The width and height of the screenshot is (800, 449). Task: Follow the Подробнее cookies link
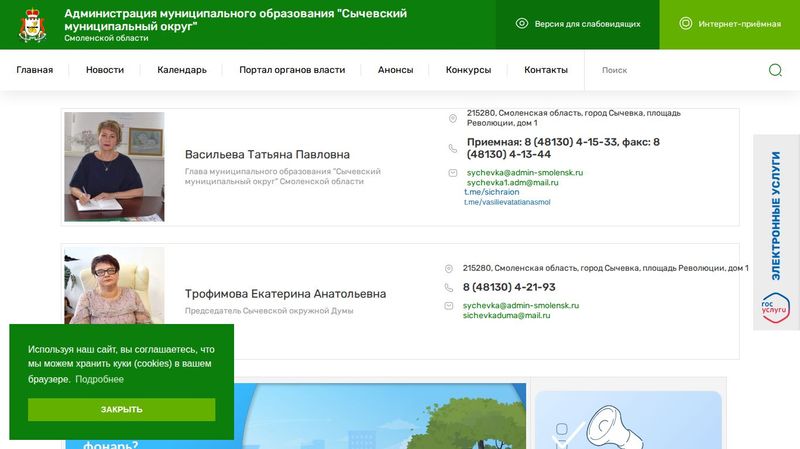[x=99, y=379]
